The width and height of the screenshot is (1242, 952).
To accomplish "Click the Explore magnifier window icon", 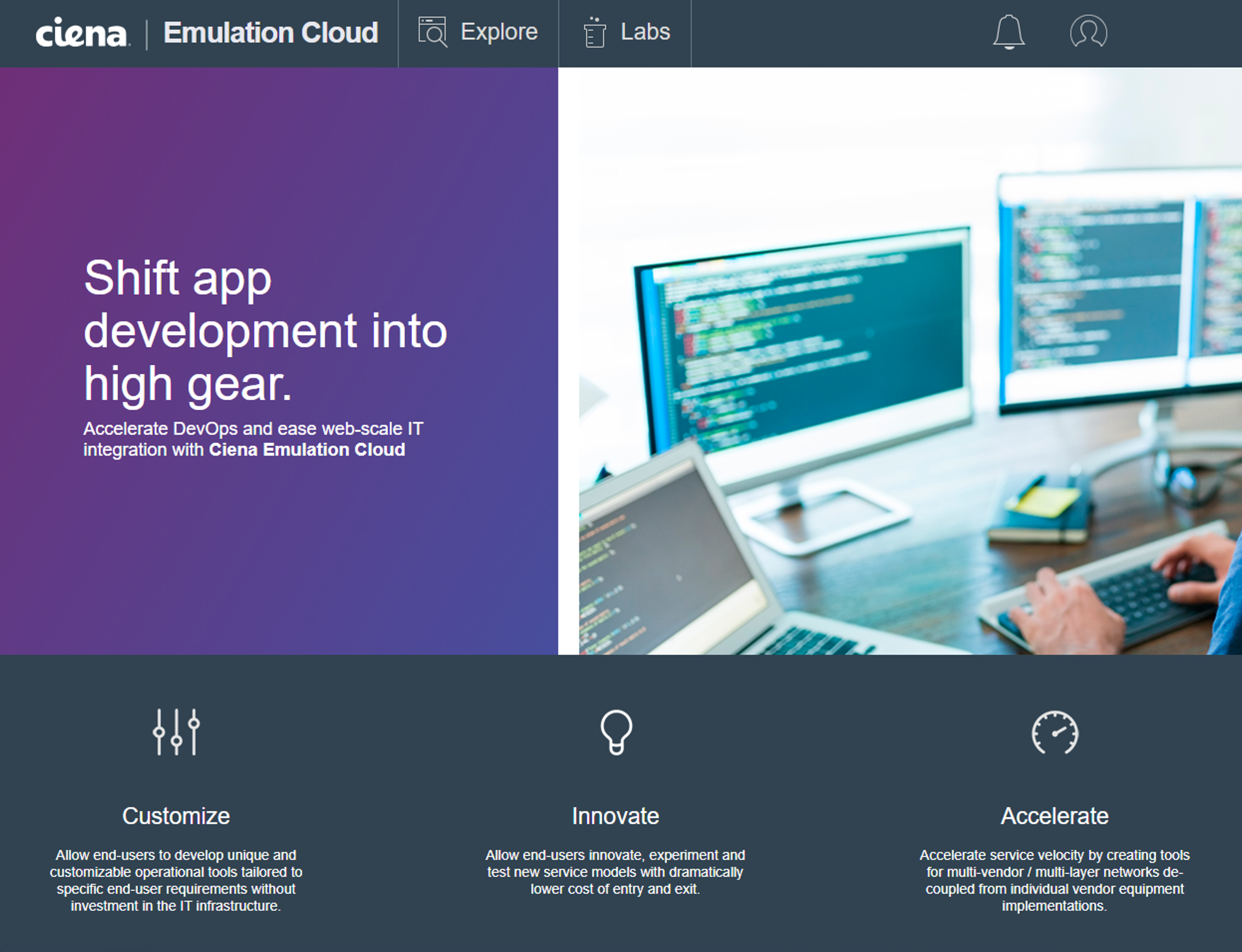I will tap(433, 32).
